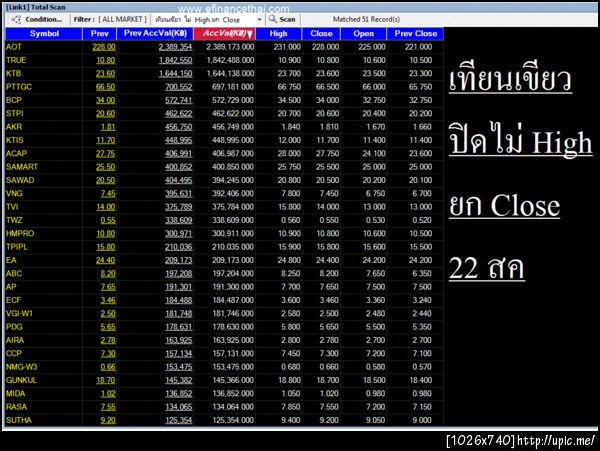This screenshot has width=600, height=451.
Task: Select the SAMART symbol
Action: pos(22,167)
